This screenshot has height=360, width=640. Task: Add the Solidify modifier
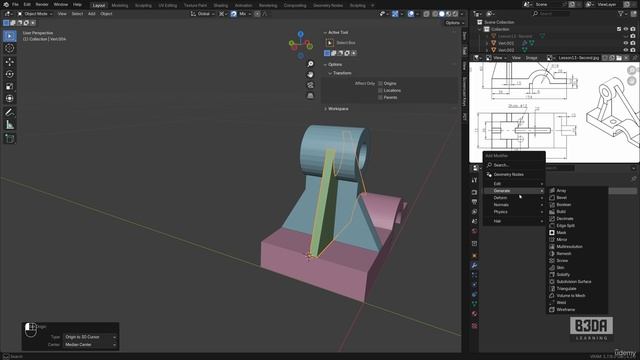tap(577, 275)
